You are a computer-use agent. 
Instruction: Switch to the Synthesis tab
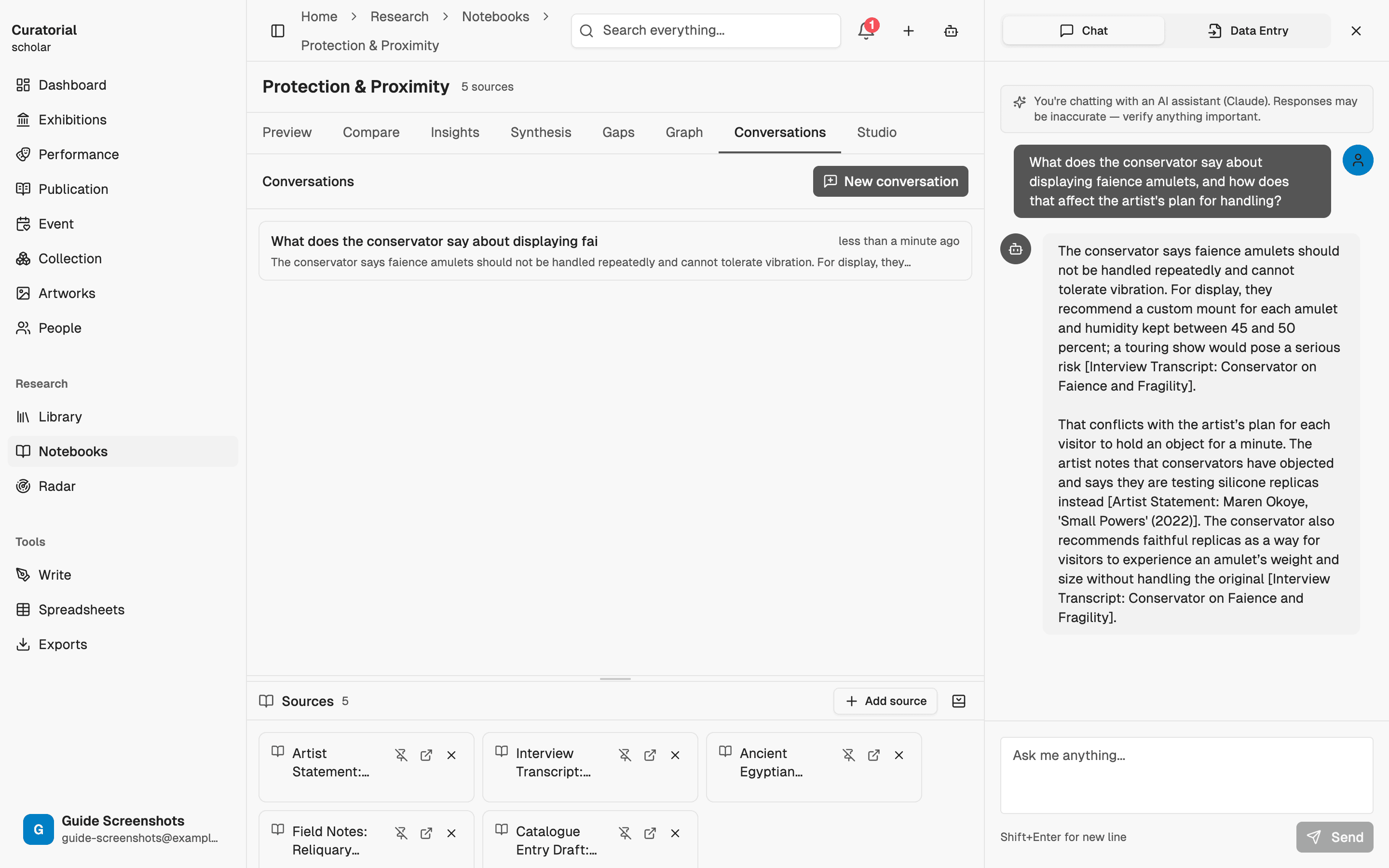pyautogui.click(x=541, y=132)
